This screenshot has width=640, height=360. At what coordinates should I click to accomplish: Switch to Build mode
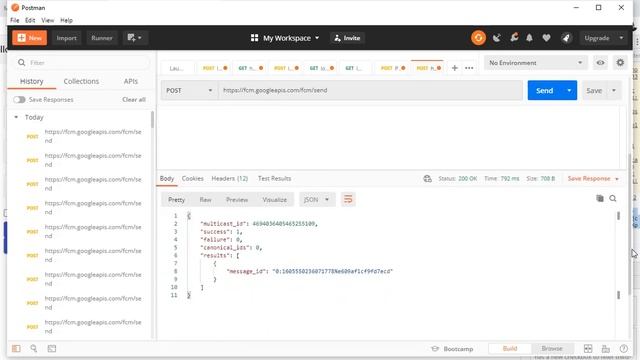(510, 349)
